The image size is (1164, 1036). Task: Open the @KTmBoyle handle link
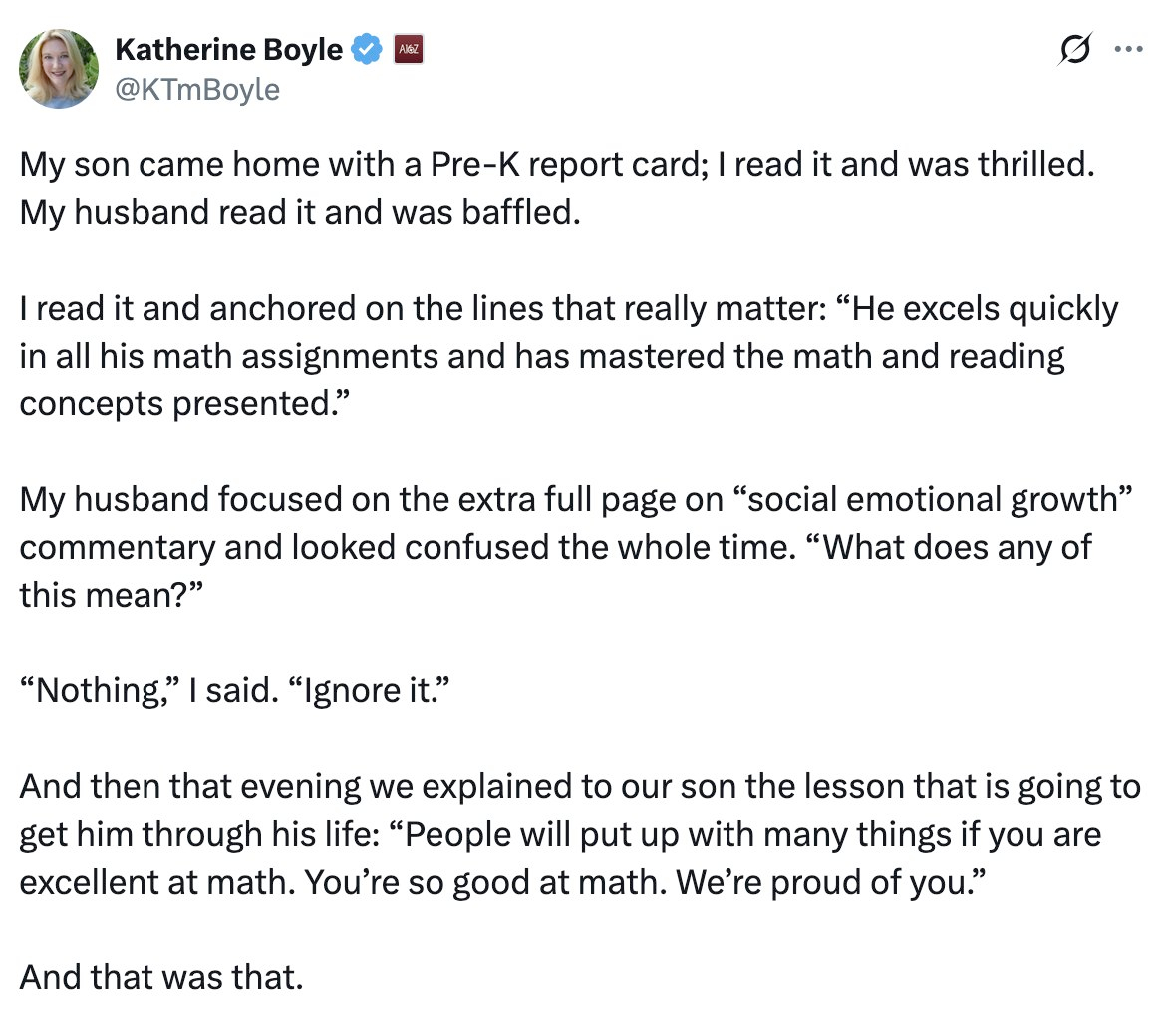pyautogui.click(x=197, y=90)
